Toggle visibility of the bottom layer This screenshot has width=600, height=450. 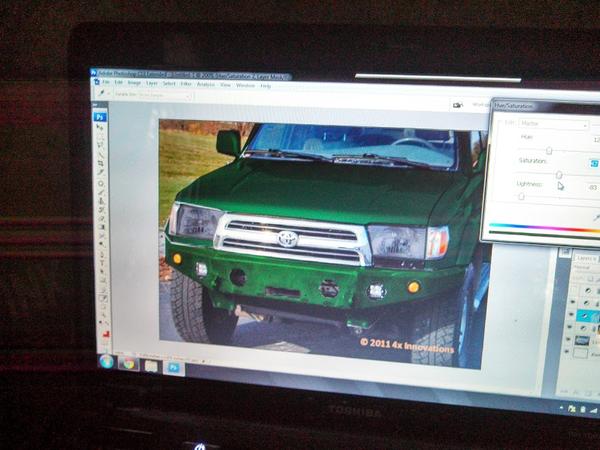click(567, 351)
